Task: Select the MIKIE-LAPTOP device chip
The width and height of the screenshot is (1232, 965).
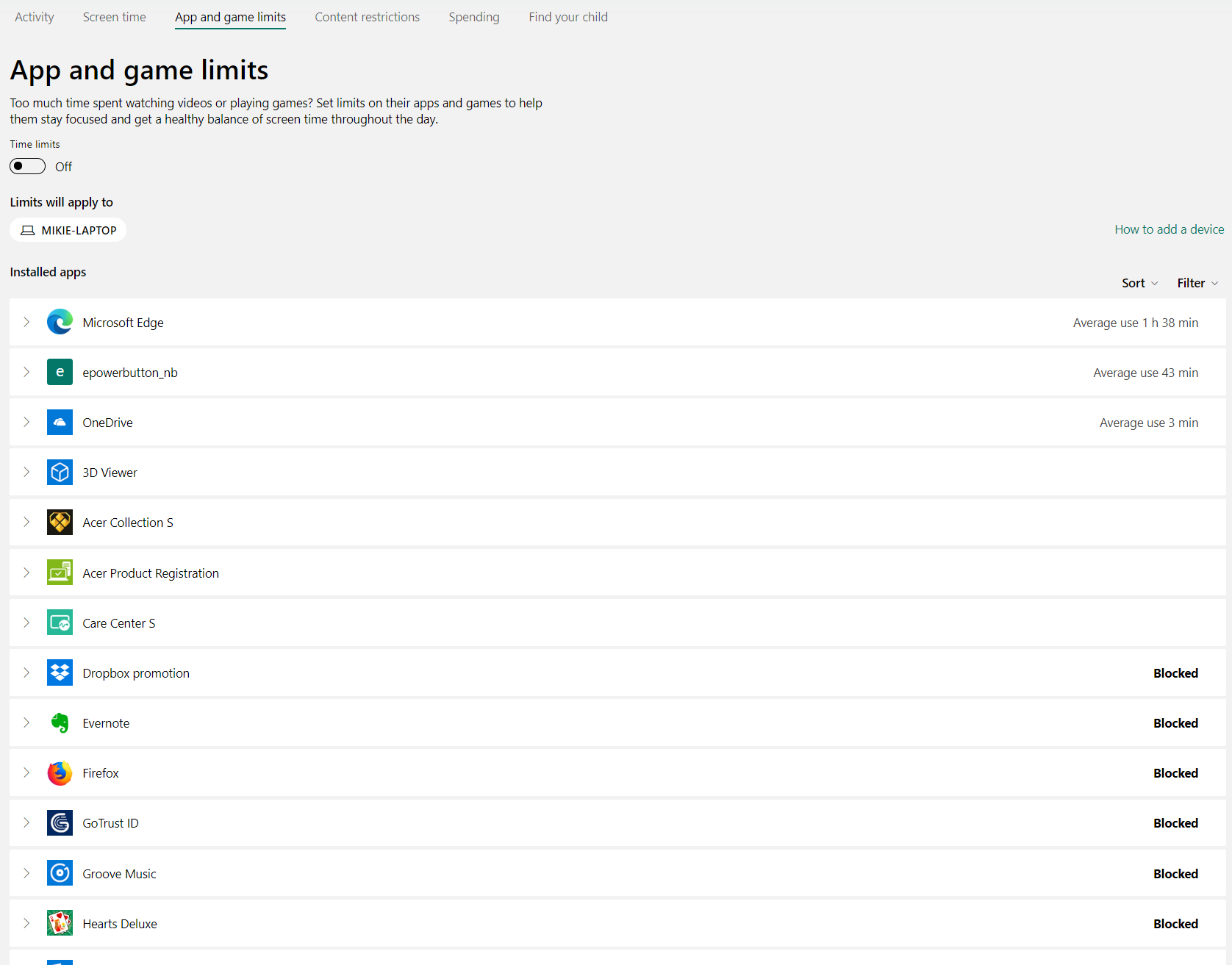Action: tap(68, 230)
